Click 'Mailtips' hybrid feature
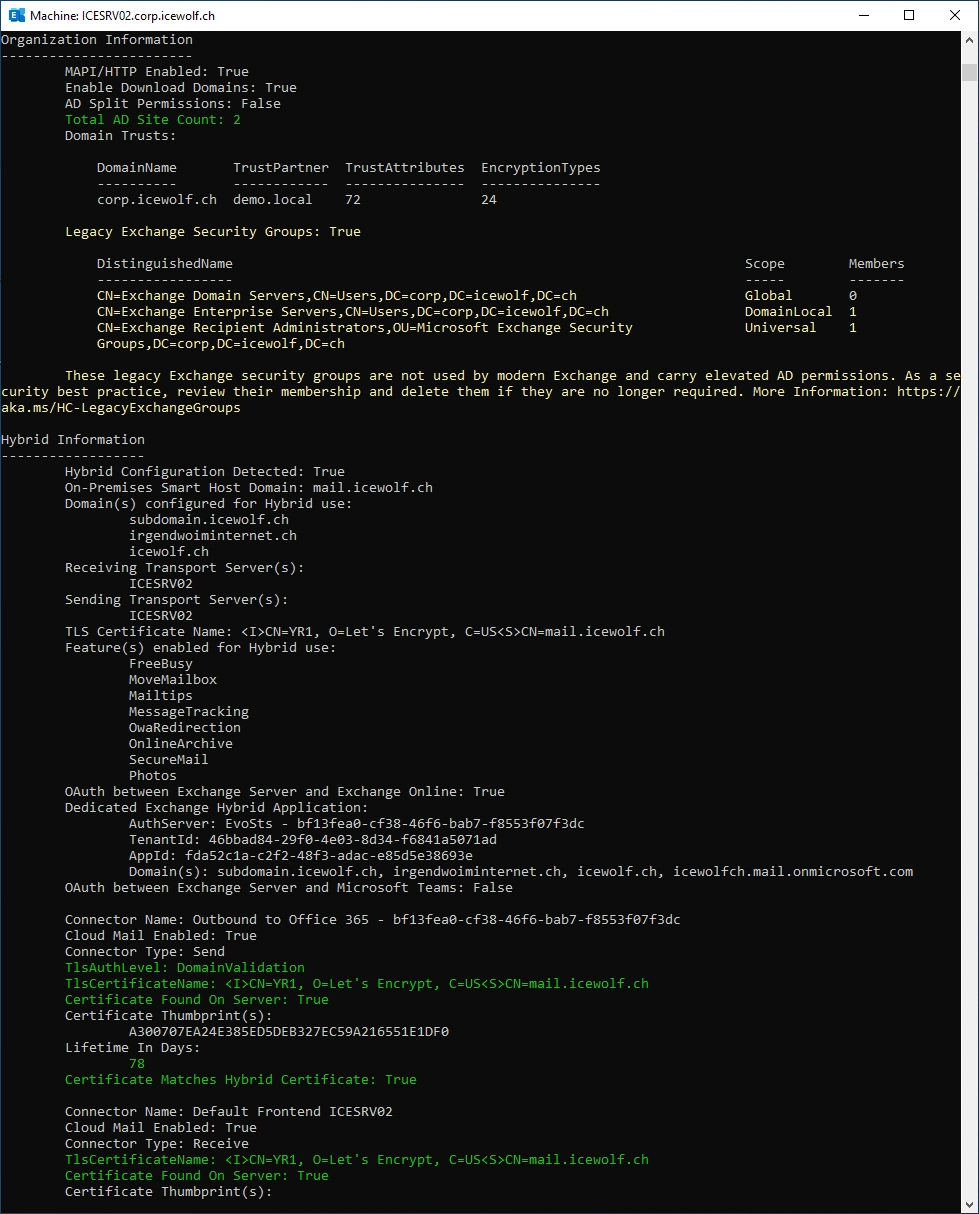Screen dimensions: 979x1214 point(161,696)
